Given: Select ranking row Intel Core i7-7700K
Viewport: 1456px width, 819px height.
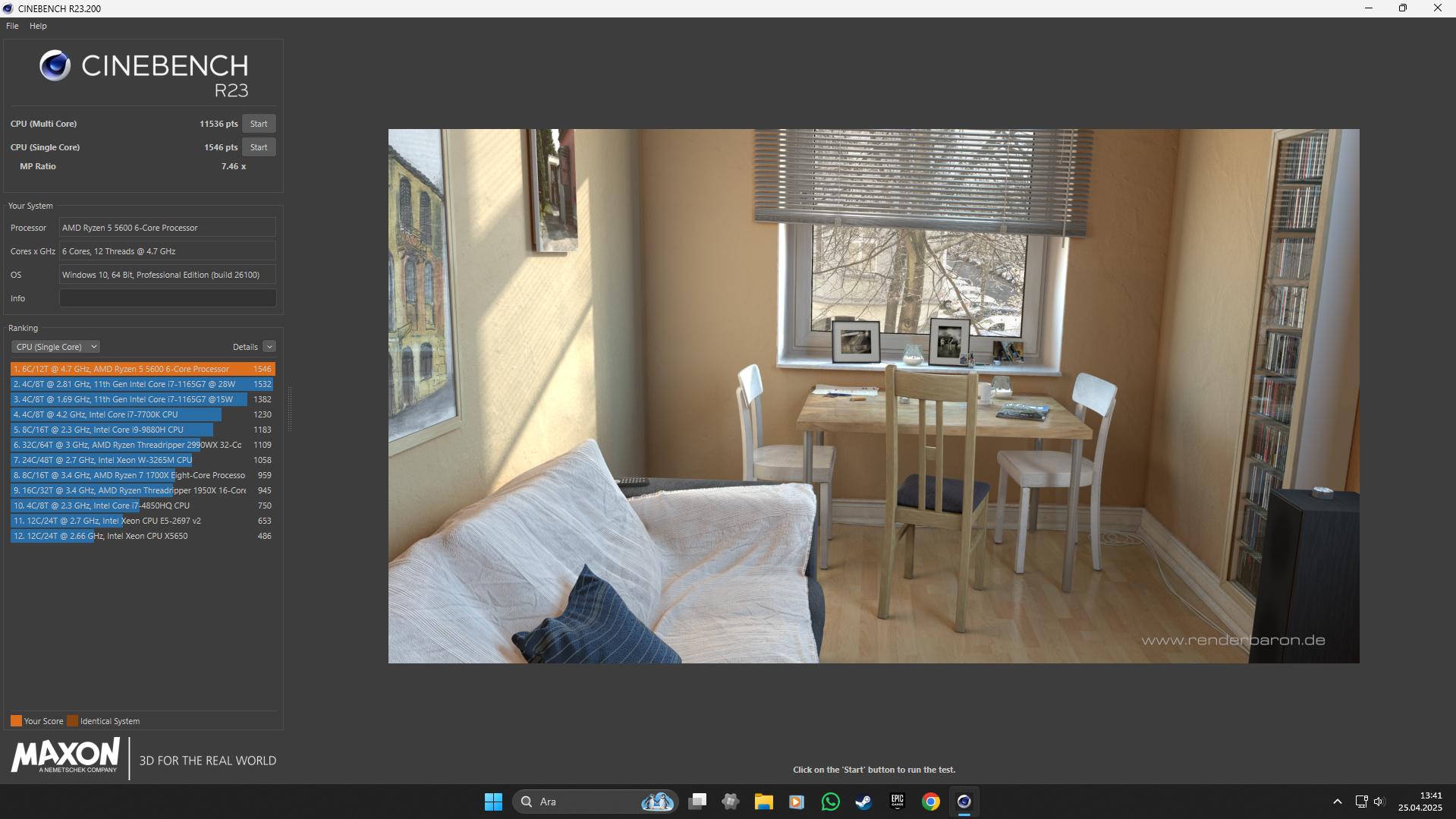Looking at the screenshot, I should click(143, 414).
